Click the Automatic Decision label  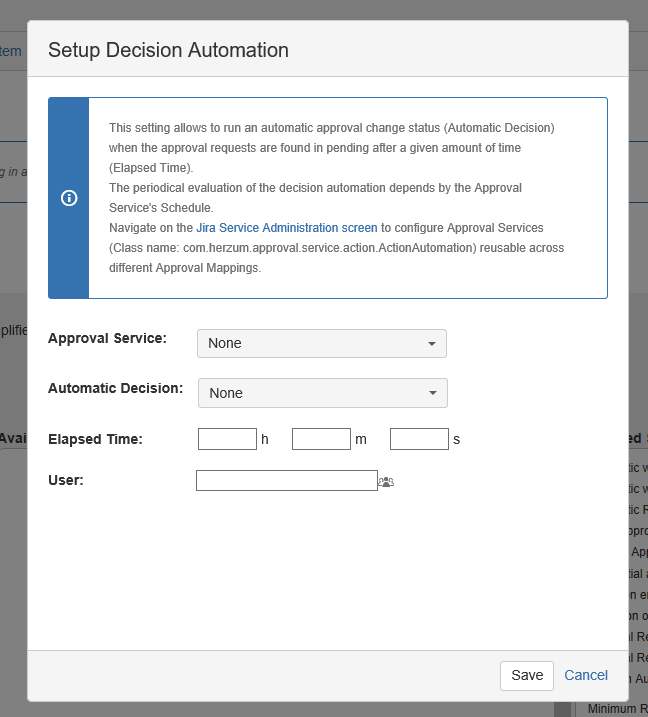[115, 388]
